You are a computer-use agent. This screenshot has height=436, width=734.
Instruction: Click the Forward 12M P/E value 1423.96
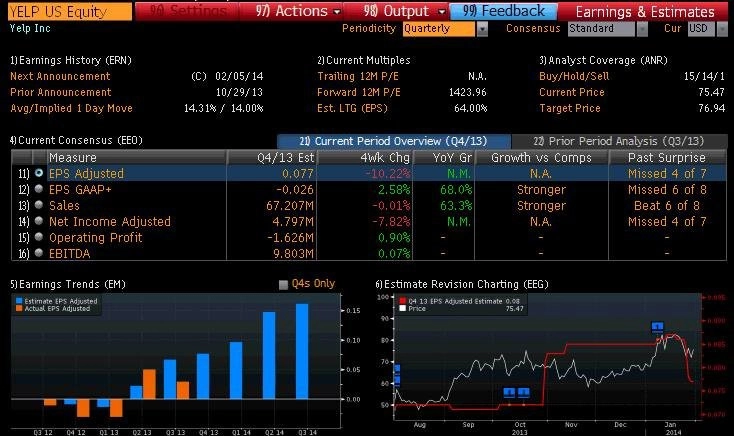coord(468,92)
